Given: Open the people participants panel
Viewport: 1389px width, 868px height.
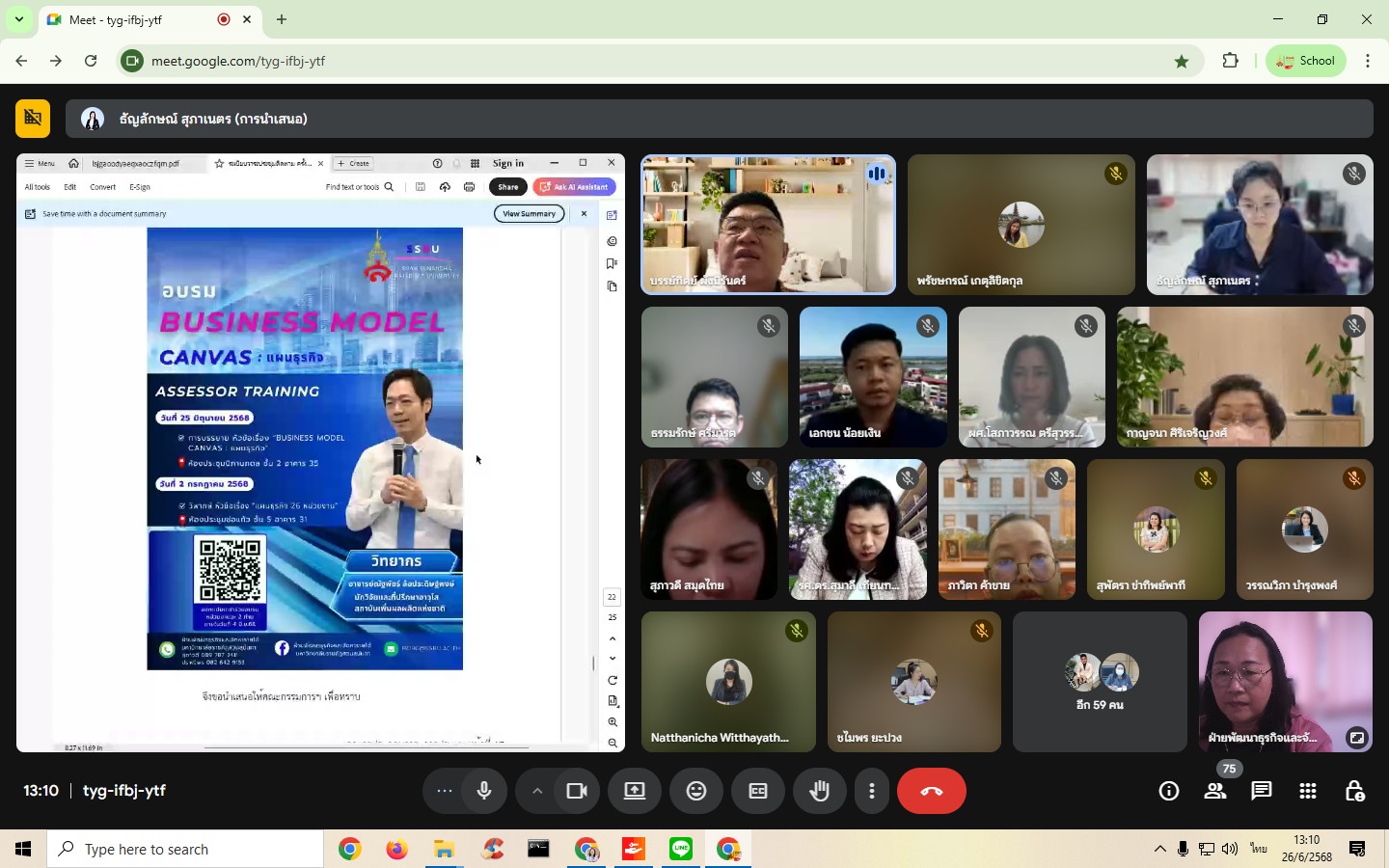Looking at the screenshot, I should click(x=1215, y=792).
